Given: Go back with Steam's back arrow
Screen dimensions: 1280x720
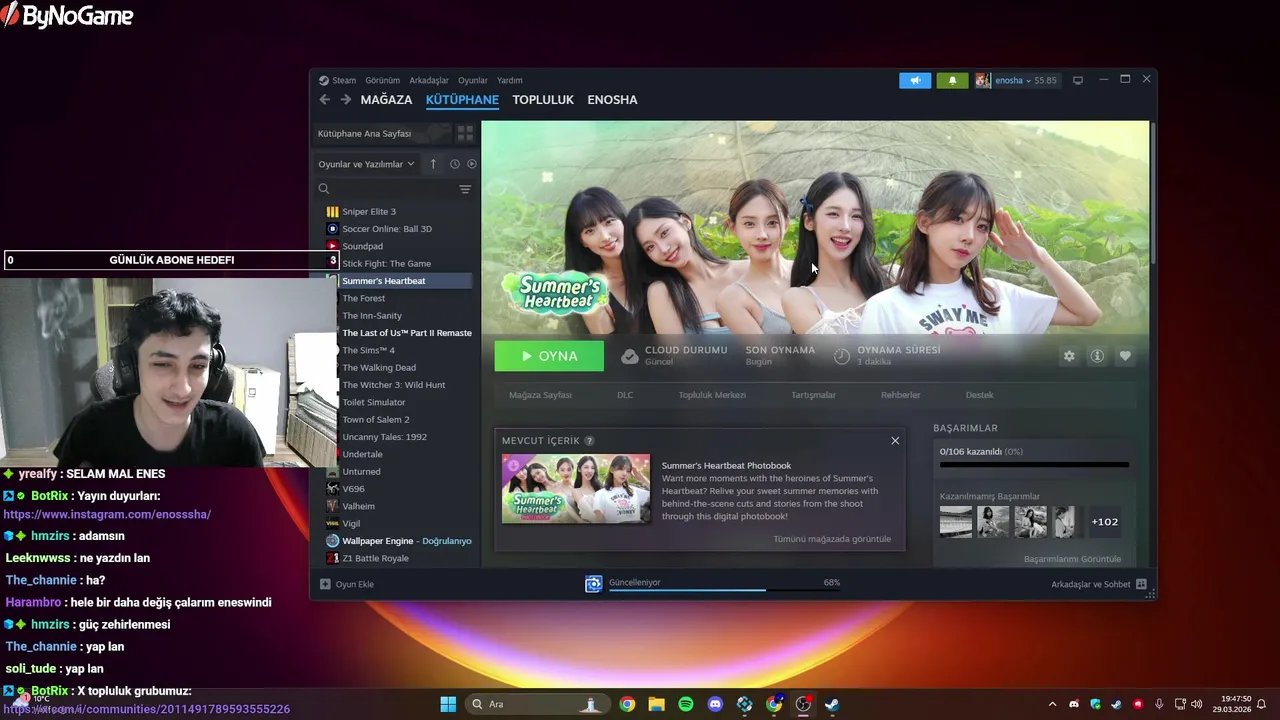Looking at the screenshot, I should [x=324, y=100].
